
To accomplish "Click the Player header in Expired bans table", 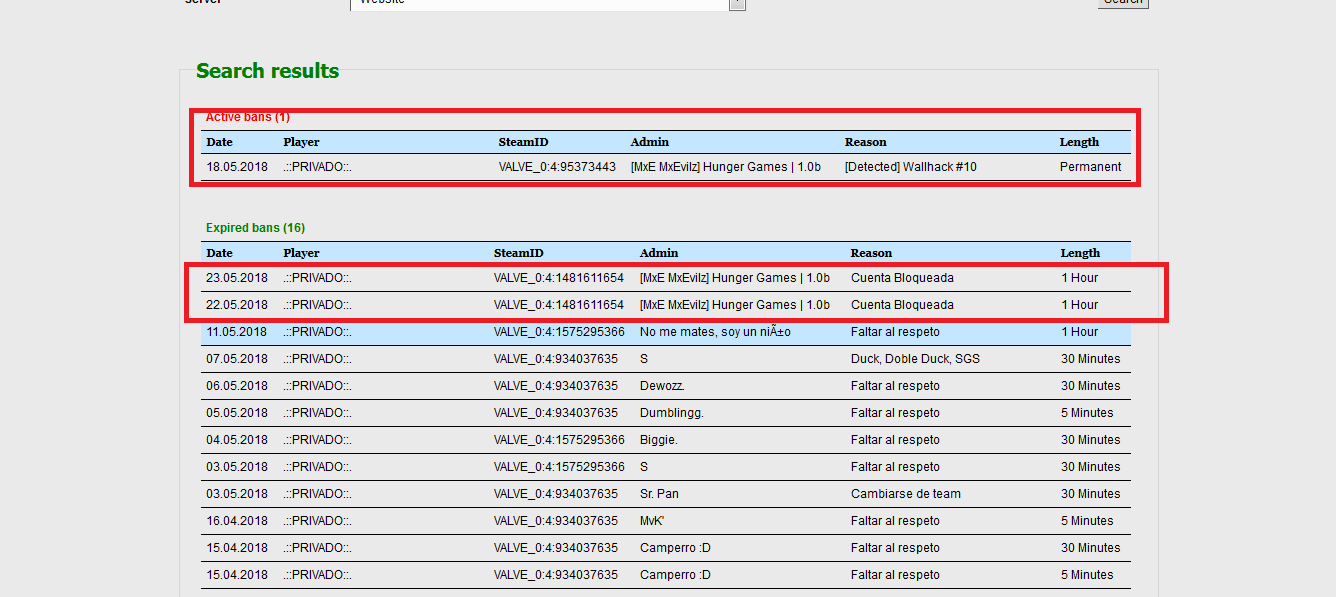I will tap(301, 253).
